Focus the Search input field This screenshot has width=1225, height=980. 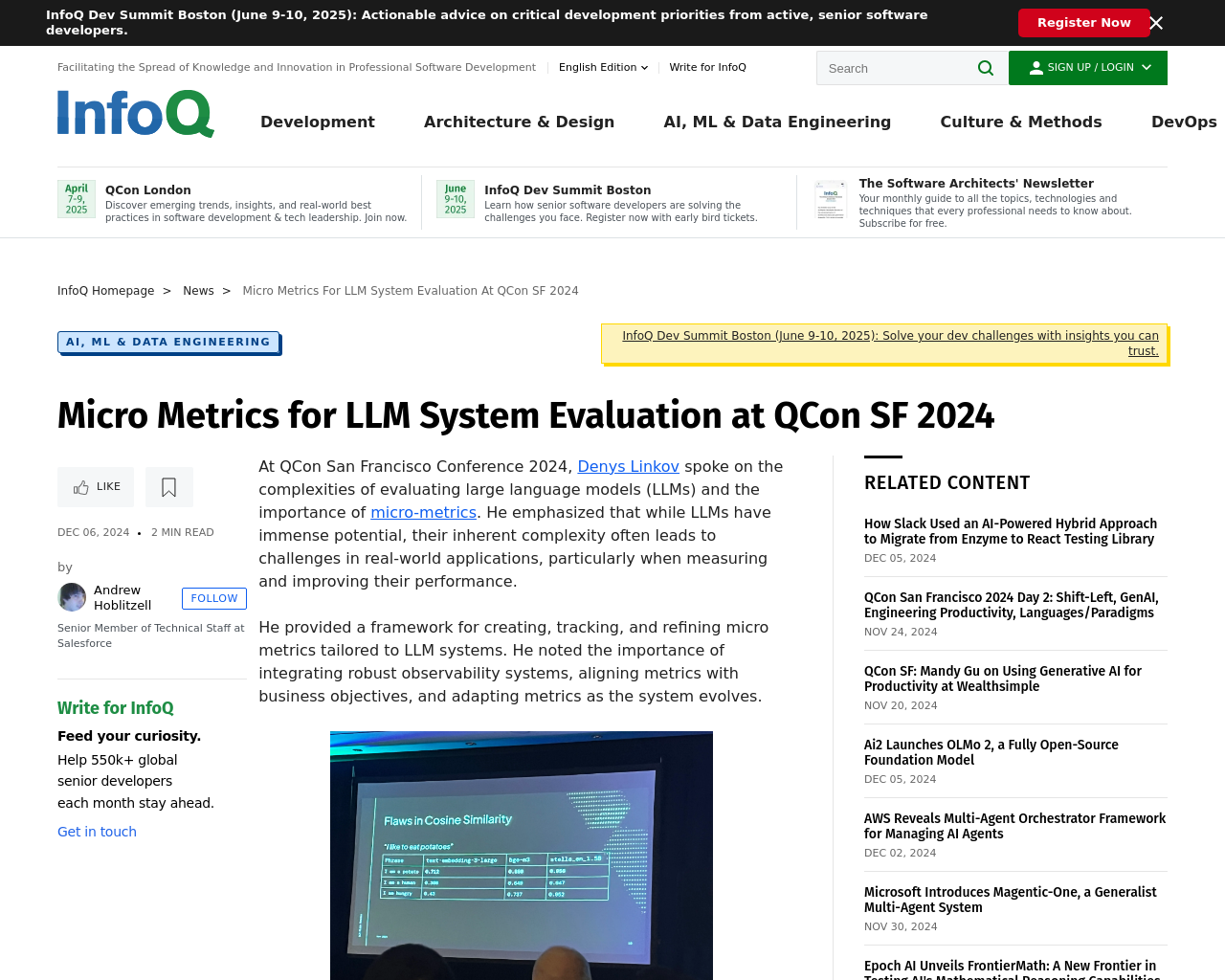point(898,68)
